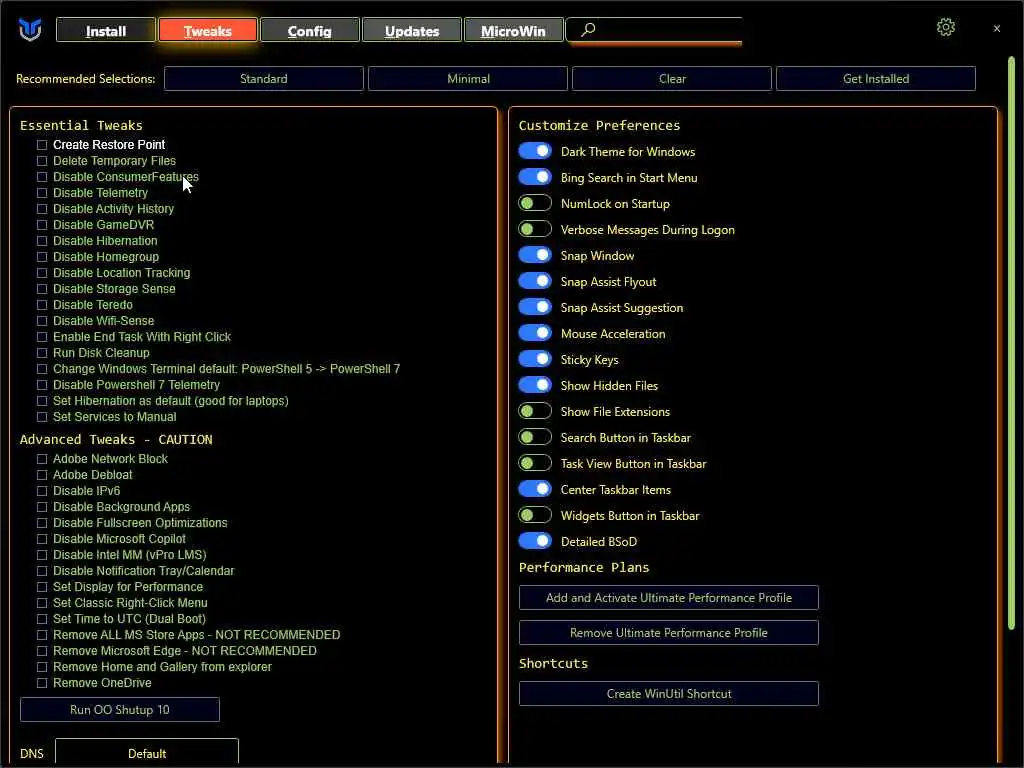Click the WinUtil logo icon

click(x=30, y=29)
